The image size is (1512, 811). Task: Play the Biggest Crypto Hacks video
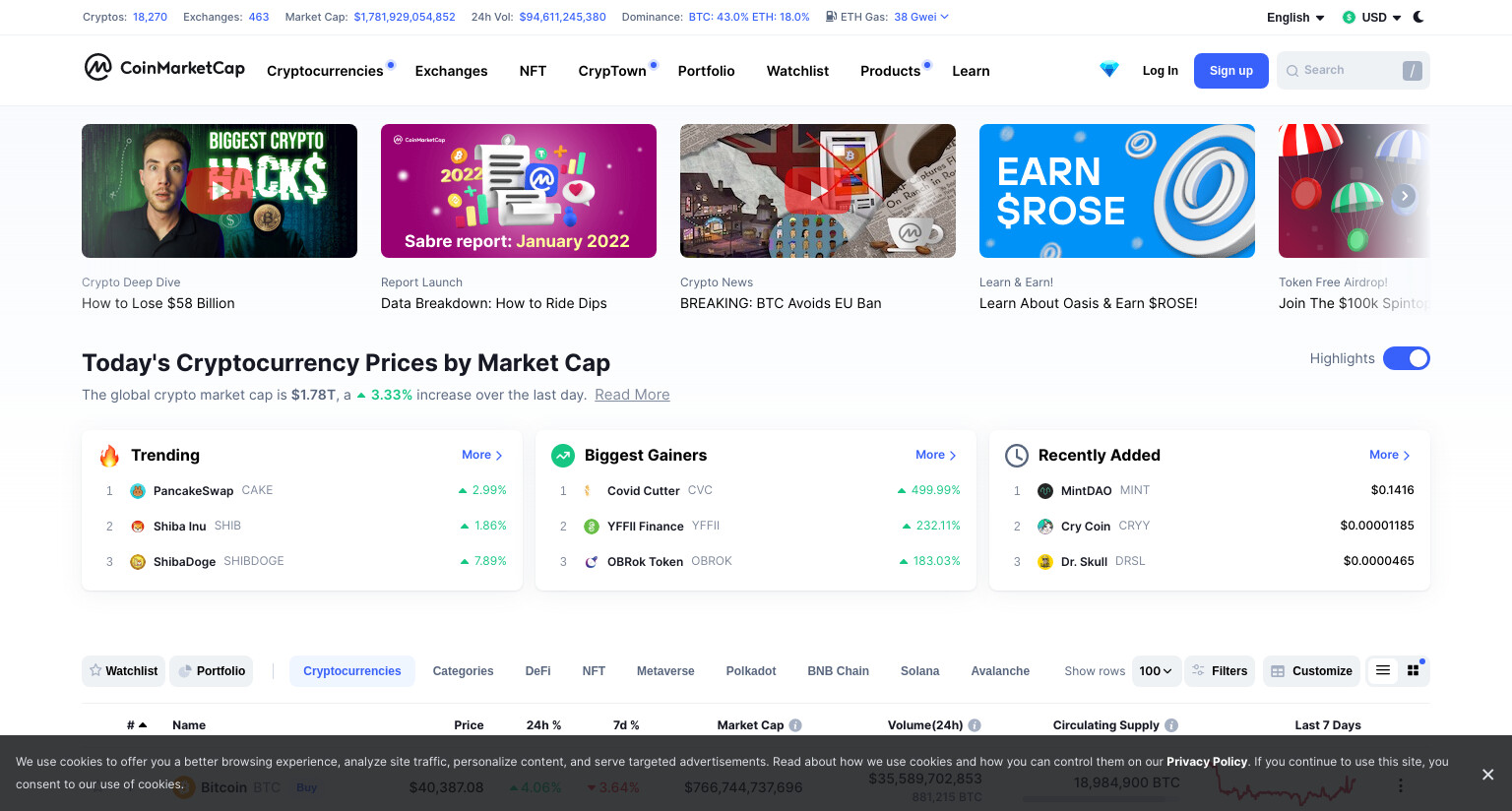tap(220, 191)
